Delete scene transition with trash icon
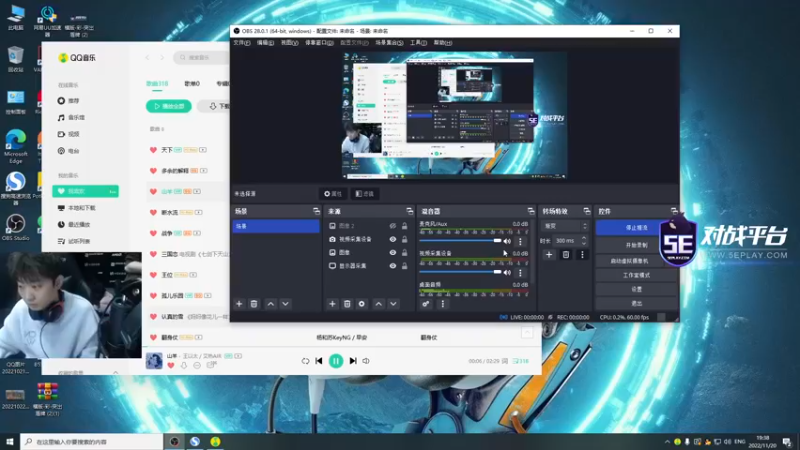This screenshot has width=800, height=450. coord(566,255)
